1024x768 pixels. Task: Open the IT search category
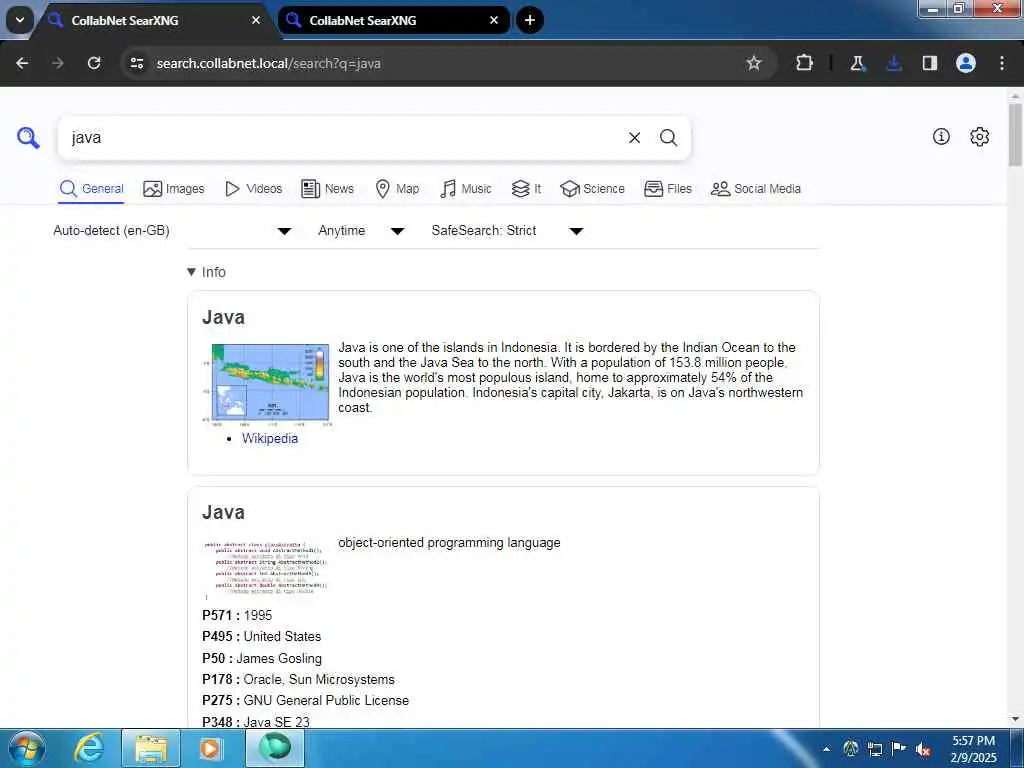pyautogui.click(x=526, y=189)
